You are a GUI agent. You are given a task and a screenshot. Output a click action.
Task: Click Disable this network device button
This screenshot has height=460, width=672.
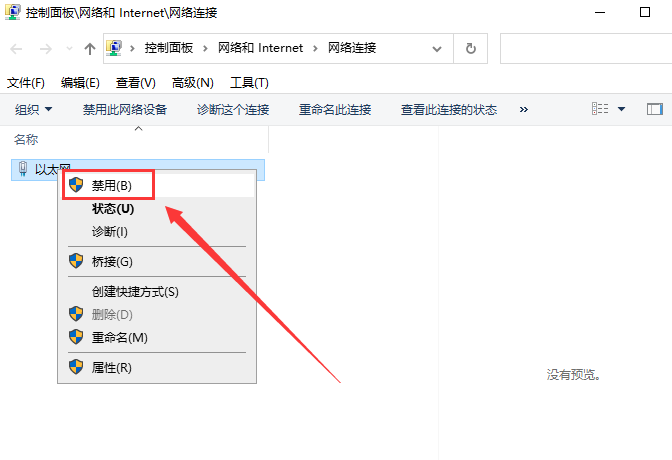point(124,110)
